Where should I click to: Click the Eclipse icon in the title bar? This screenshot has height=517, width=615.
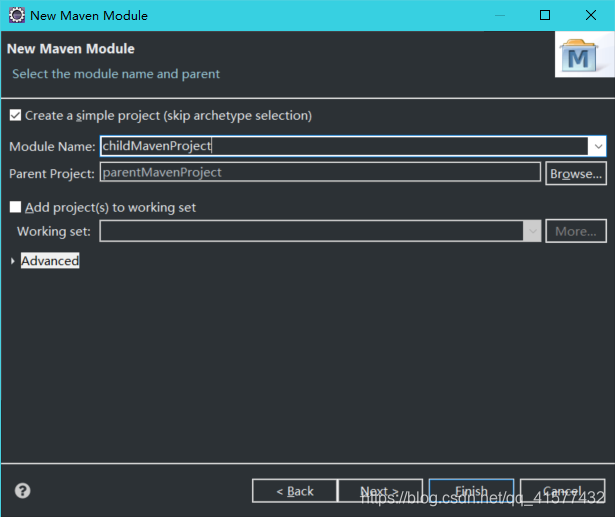click(x=17, y=15)
